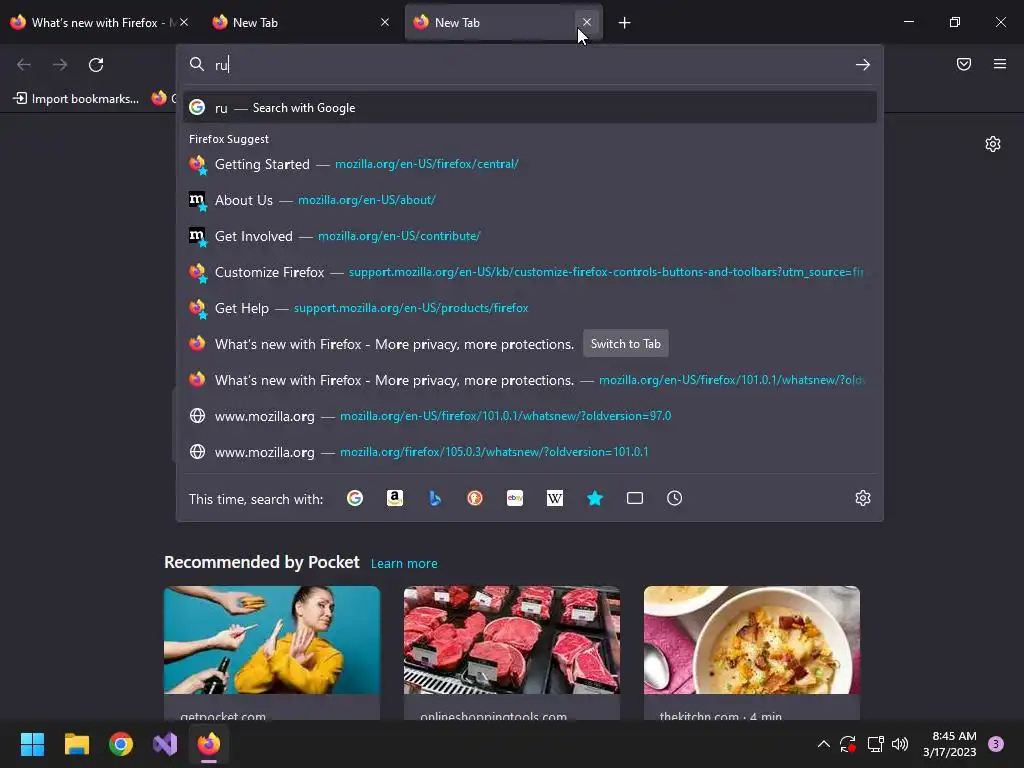Click the Go arrow in address bar
This screenshot has width=1024, height=768.
click(863, 65)
